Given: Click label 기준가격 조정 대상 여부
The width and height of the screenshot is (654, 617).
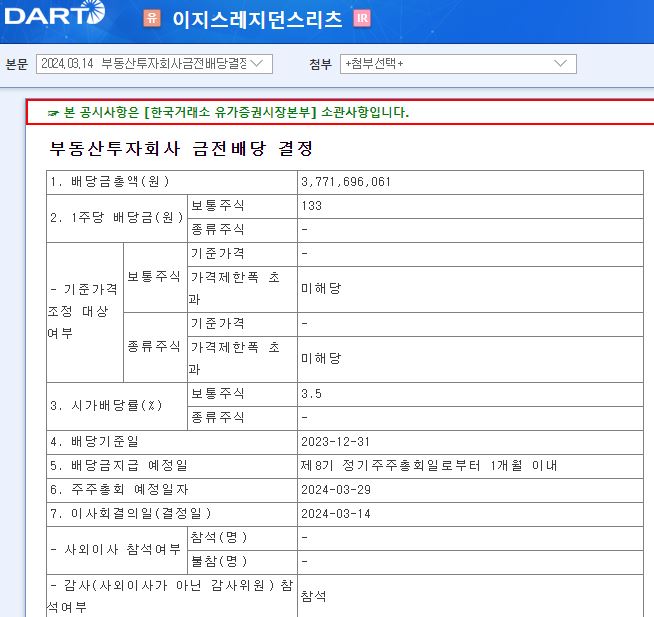Looking at the screenshot, I should [83, 311].
